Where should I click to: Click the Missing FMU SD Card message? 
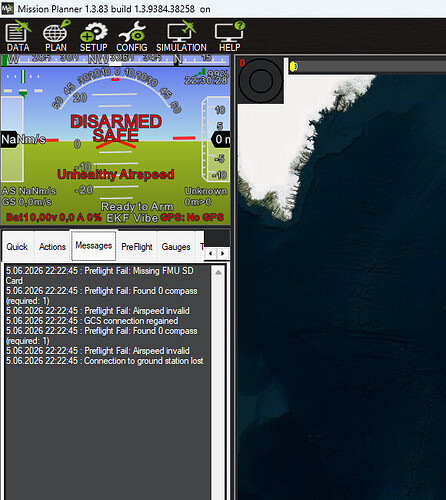click(100, 276)
